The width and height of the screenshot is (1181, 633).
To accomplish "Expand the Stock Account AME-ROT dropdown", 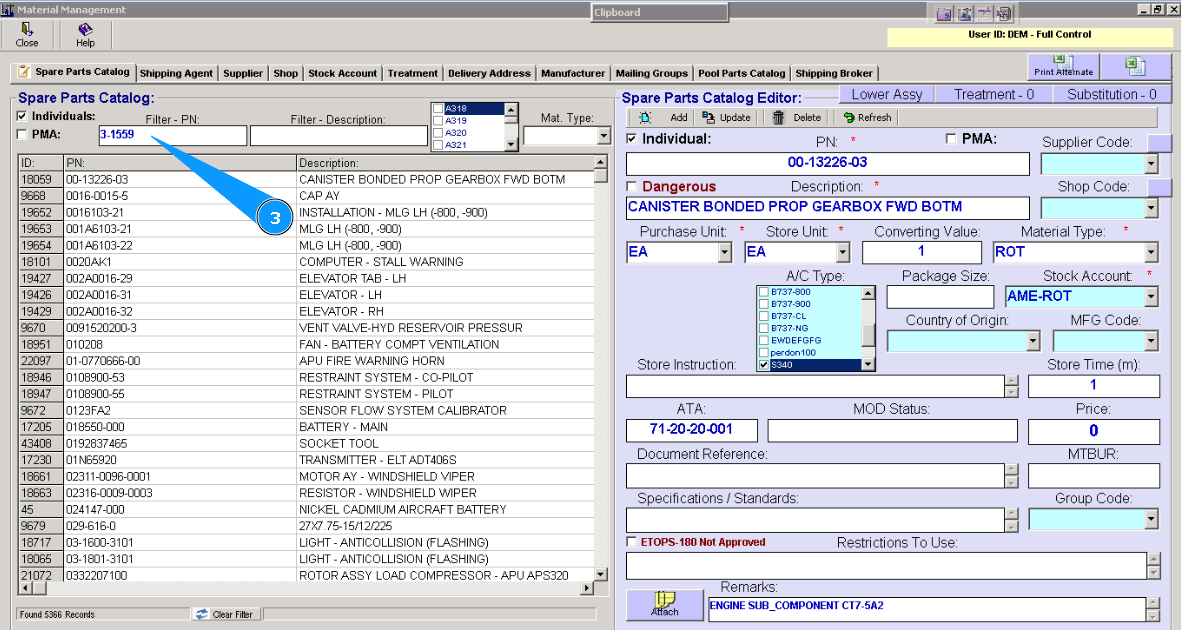I will [x=1151, y=297].
